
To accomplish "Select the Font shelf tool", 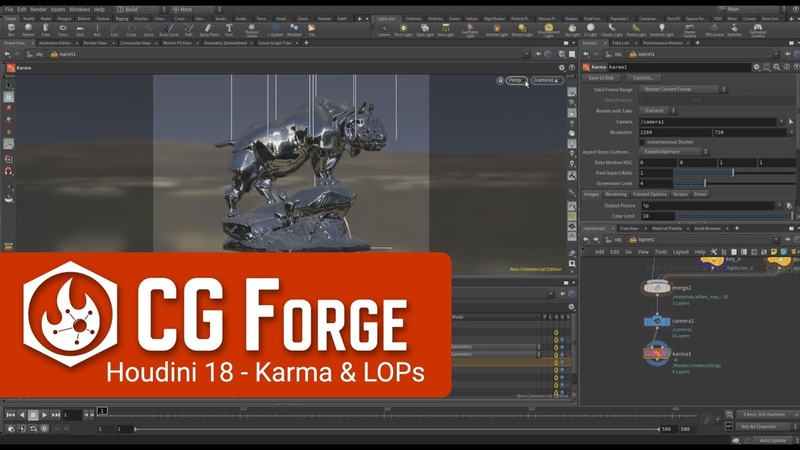I will coord(229,30).
